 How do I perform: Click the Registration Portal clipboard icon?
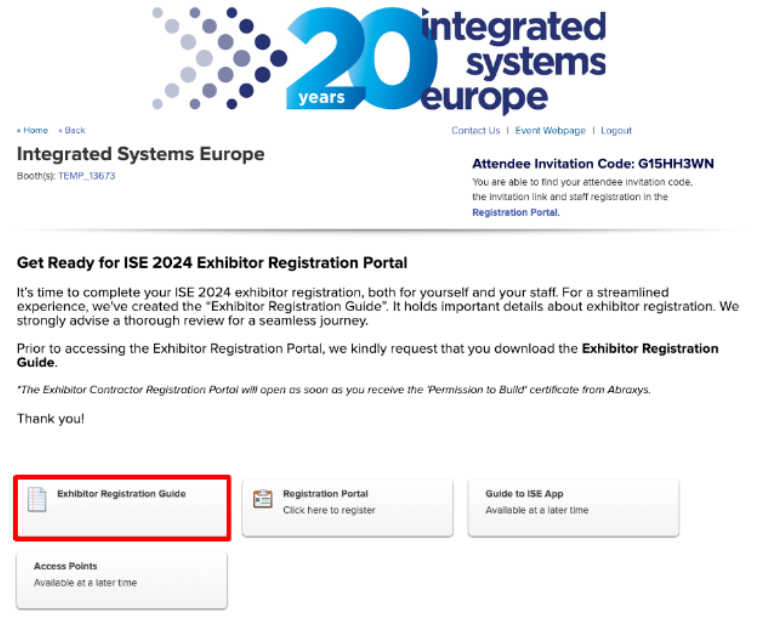tap(263, 499)
